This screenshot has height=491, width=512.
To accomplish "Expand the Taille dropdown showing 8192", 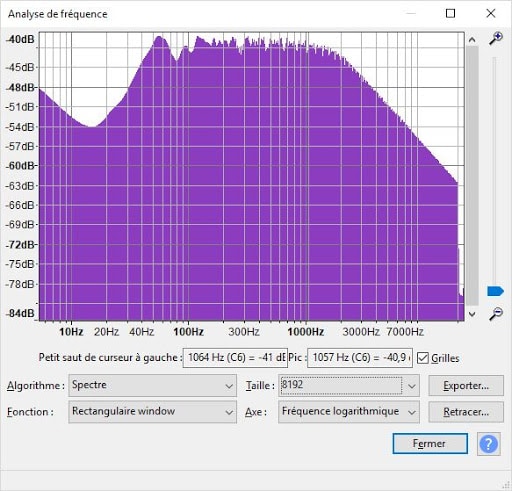I will point(349,385).
